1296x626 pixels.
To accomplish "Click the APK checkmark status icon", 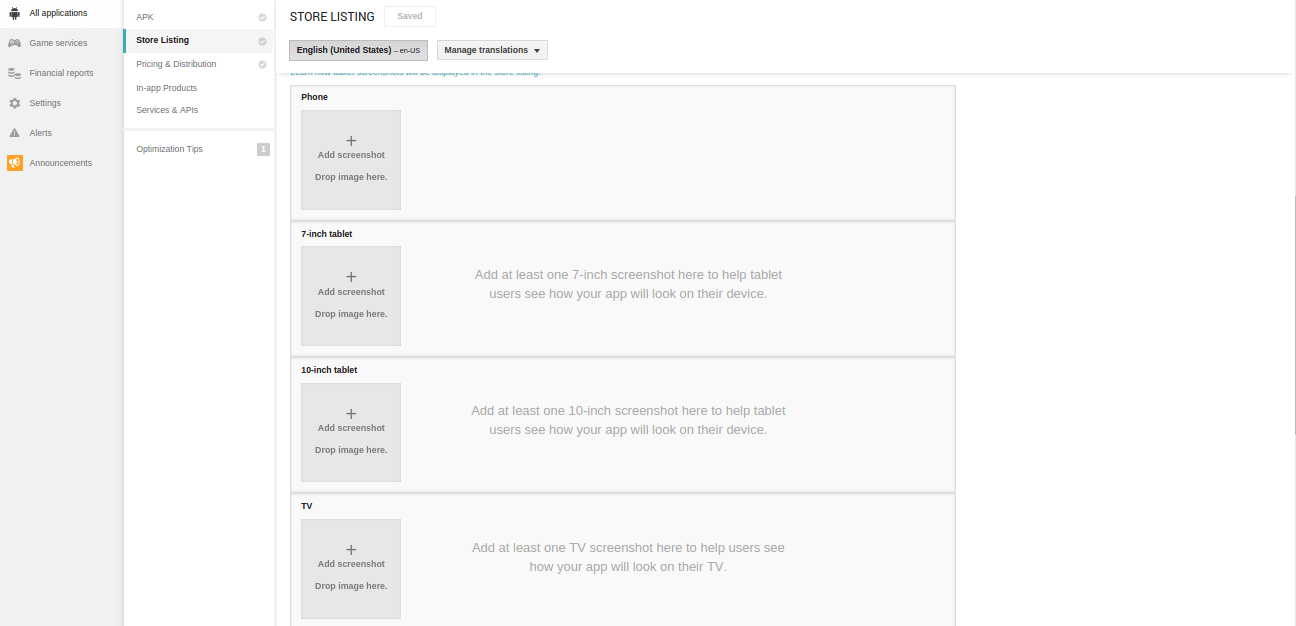I will coord(262,17).
